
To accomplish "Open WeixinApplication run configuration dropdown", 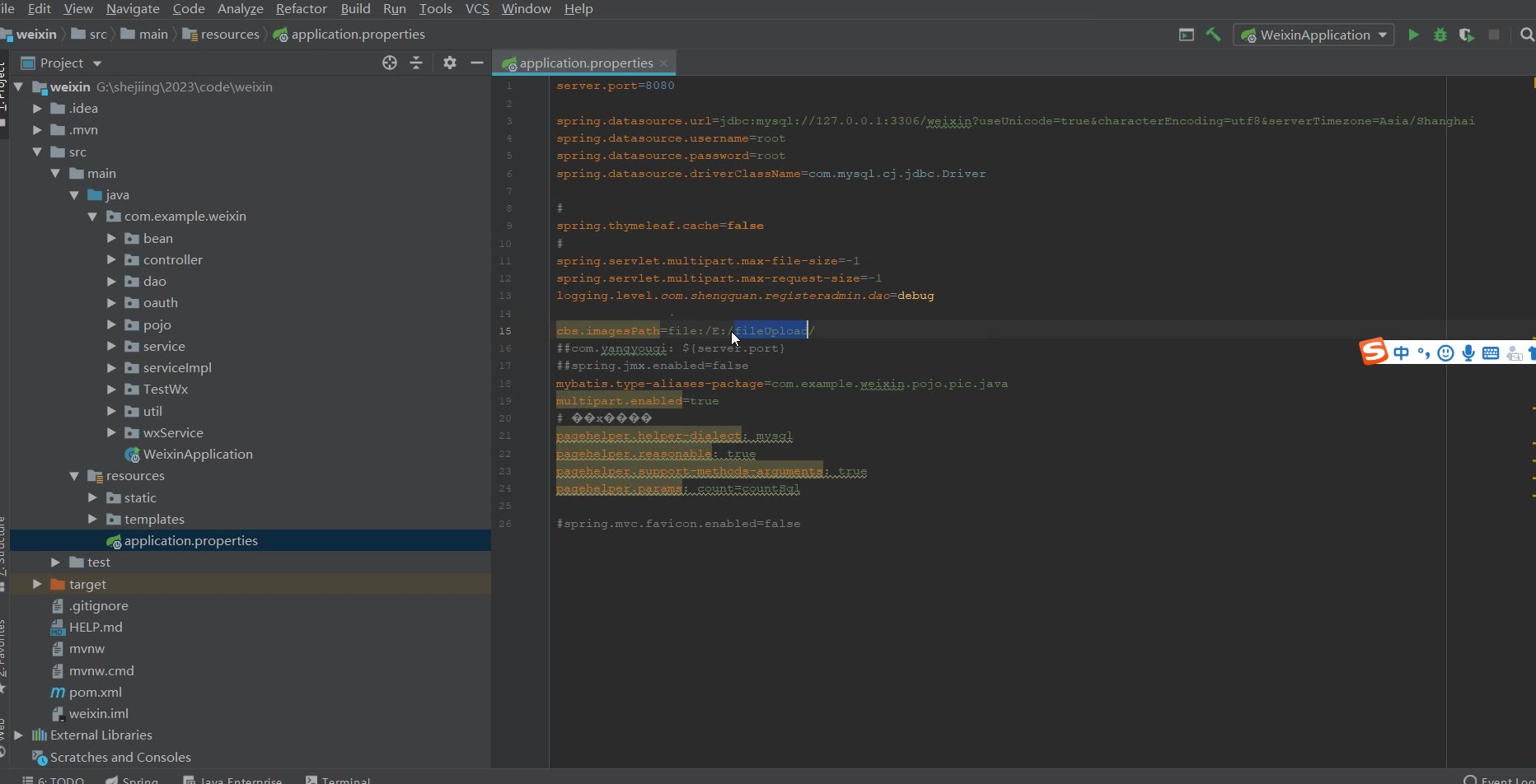I will [x=1382, y=35].
